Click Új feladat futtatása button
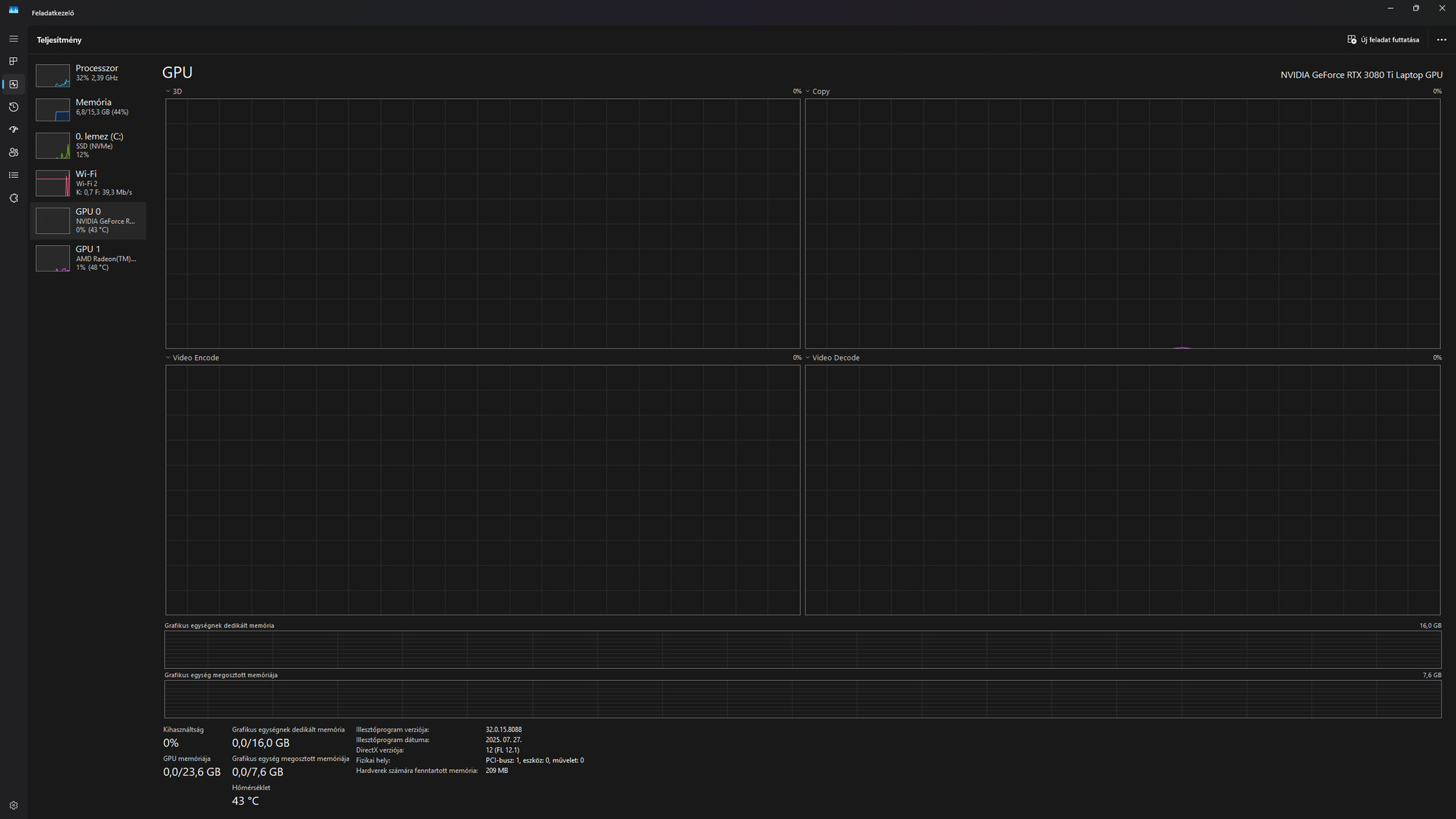 [x=1383, y=40]
